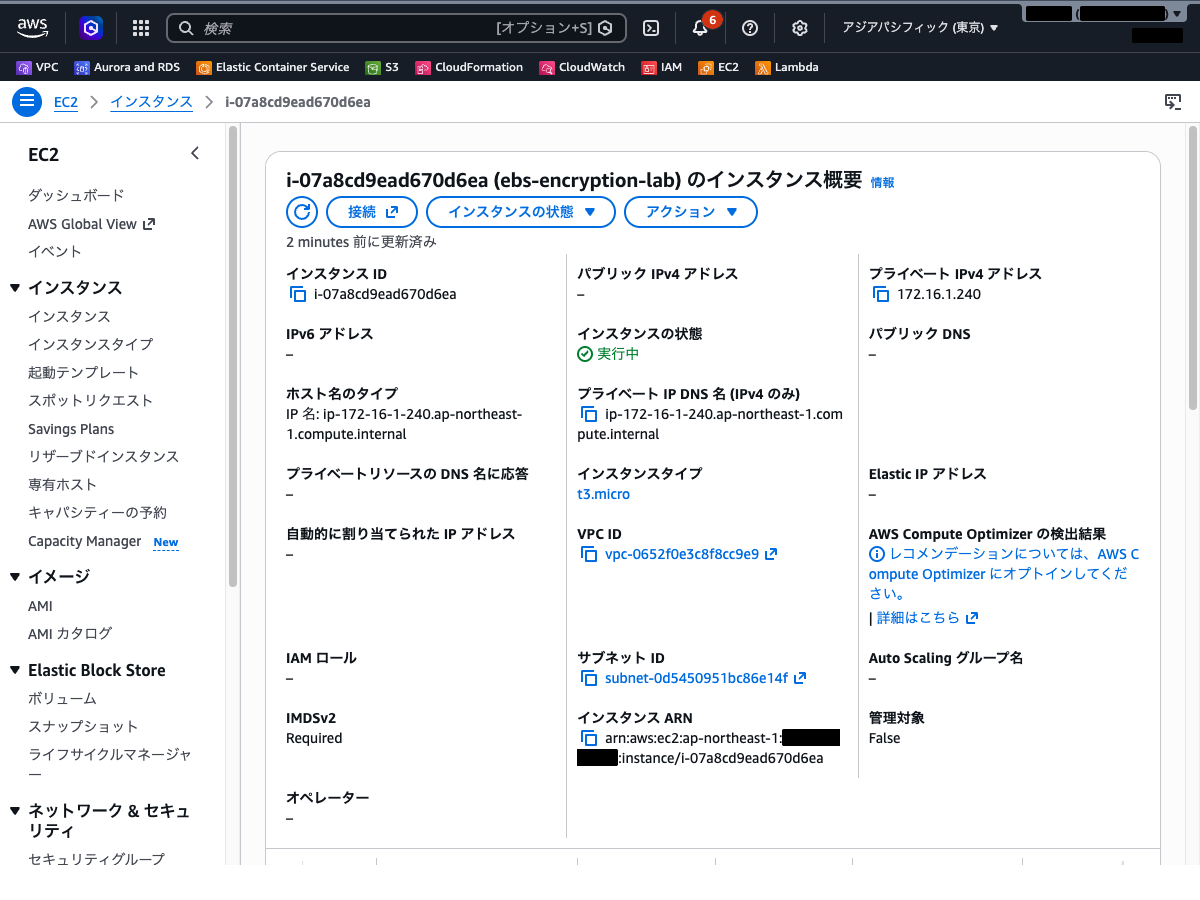This screenshot has width=1200, height=900.
Task: Open notifications bell with 6 alerts
Action: point(700,28)
